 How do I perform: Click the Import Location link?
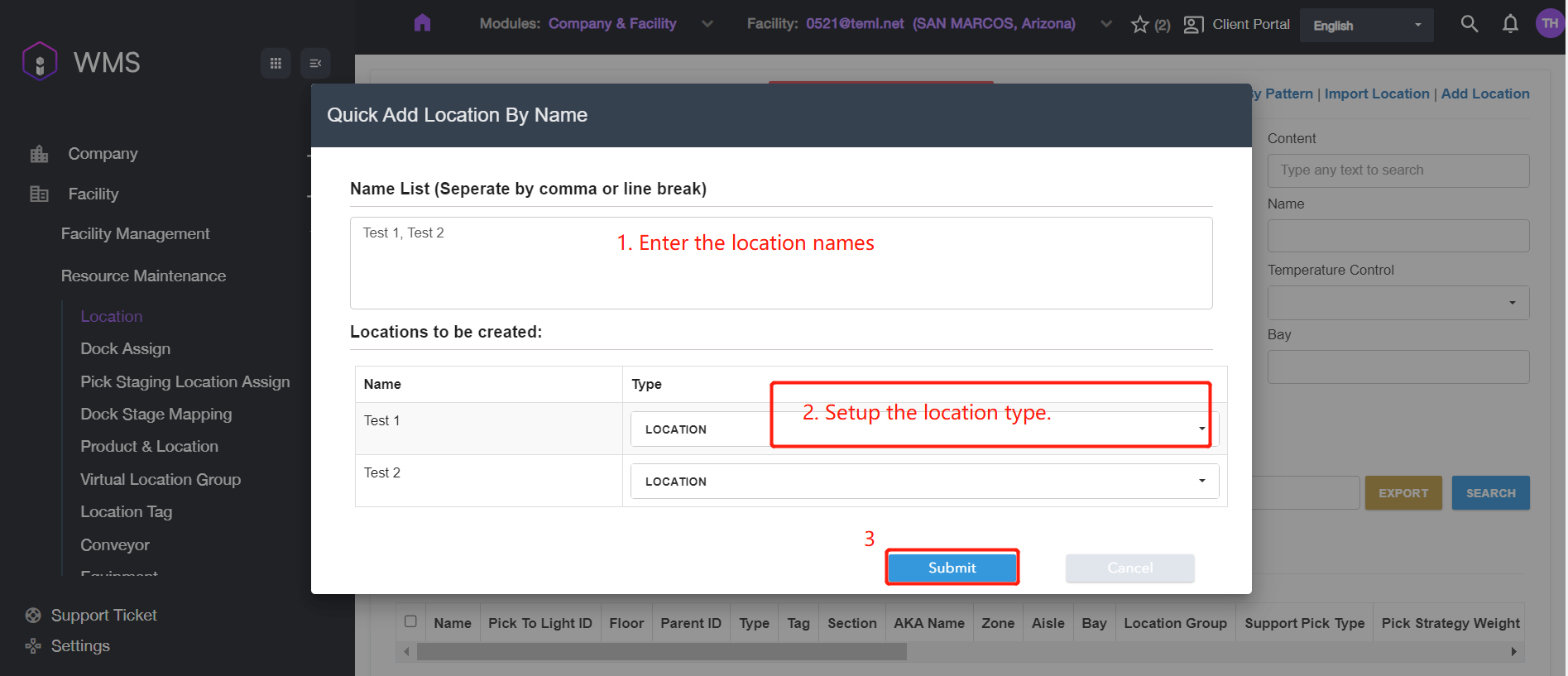point(1376,93)
